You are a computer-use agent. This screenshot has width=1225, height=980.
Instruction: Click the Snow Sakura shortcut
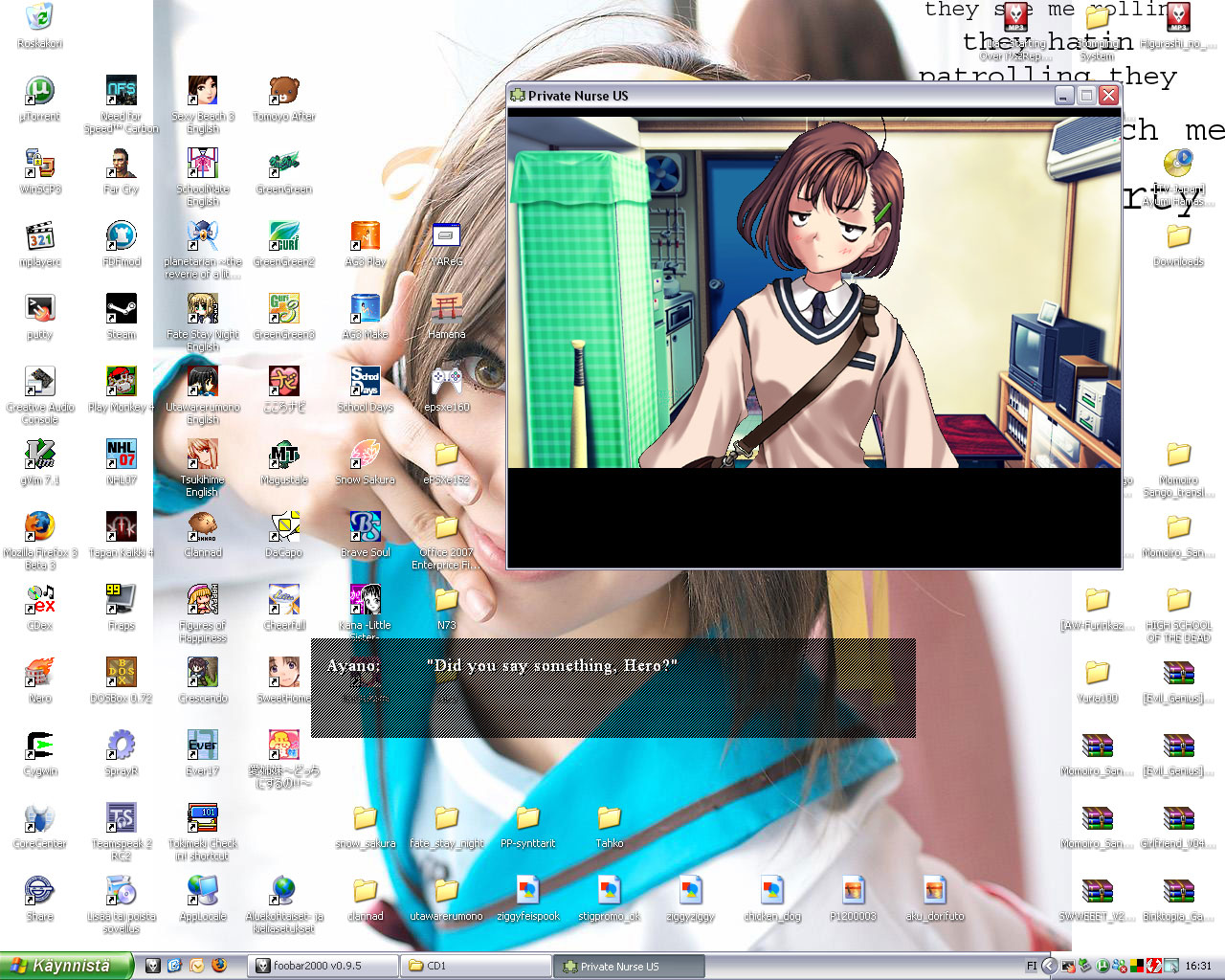click(x=366, y=455)
